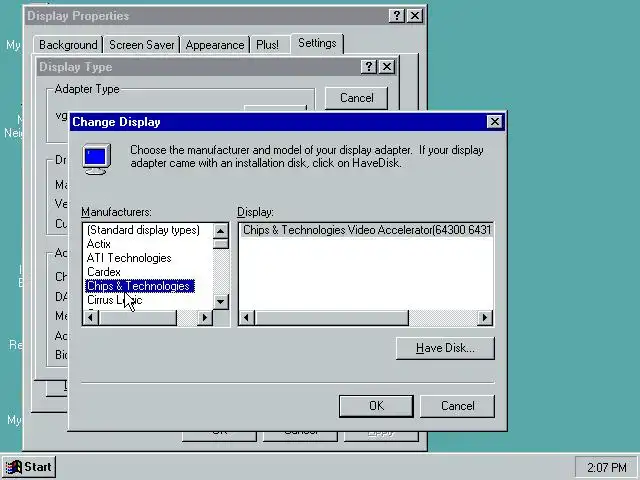Click Manufacturers list scroll up arrow
This screenshot has width=640, height=480.
tap(221, 231)
